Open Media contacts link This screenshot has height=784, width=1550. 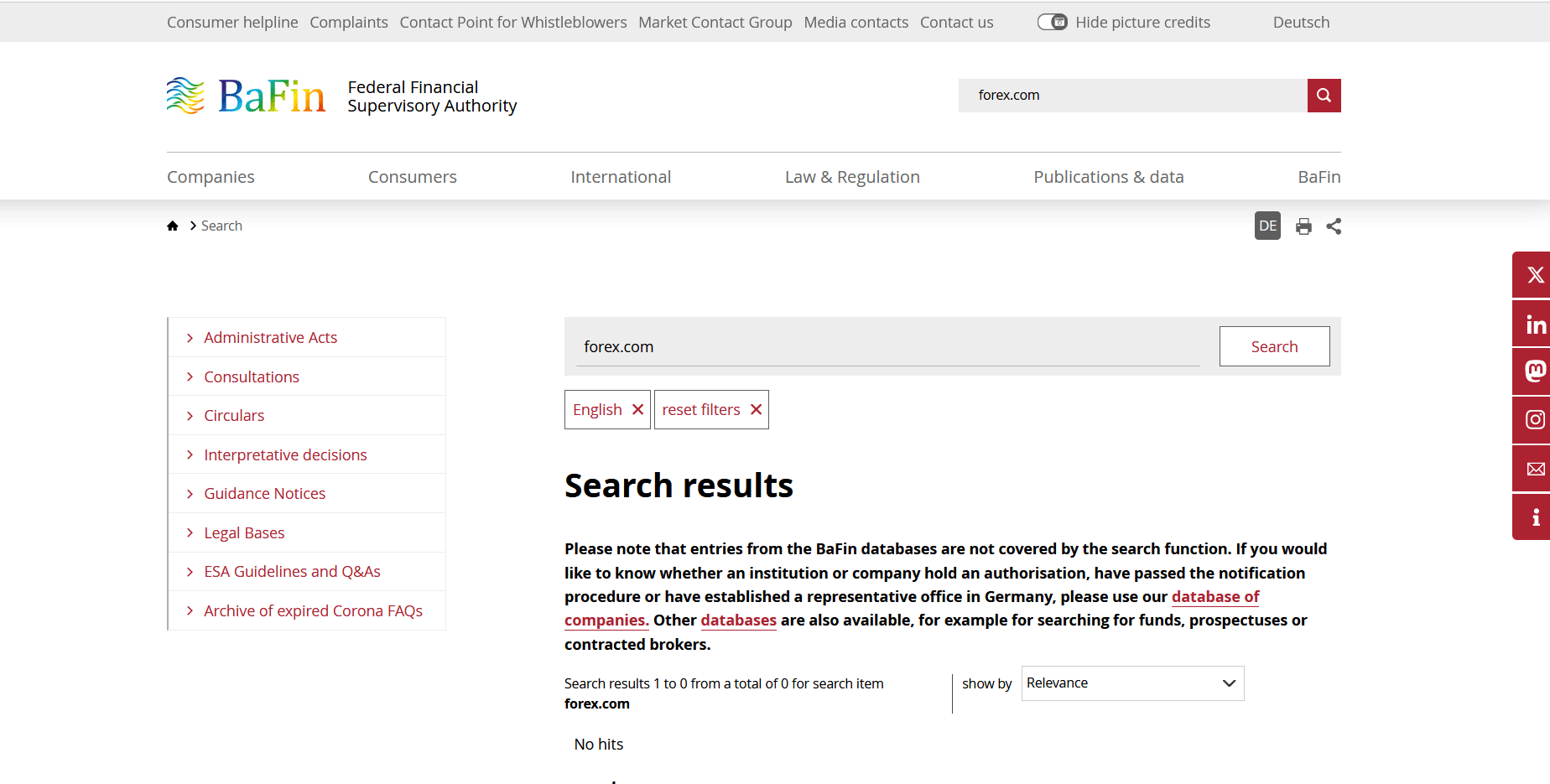point(856,23)
